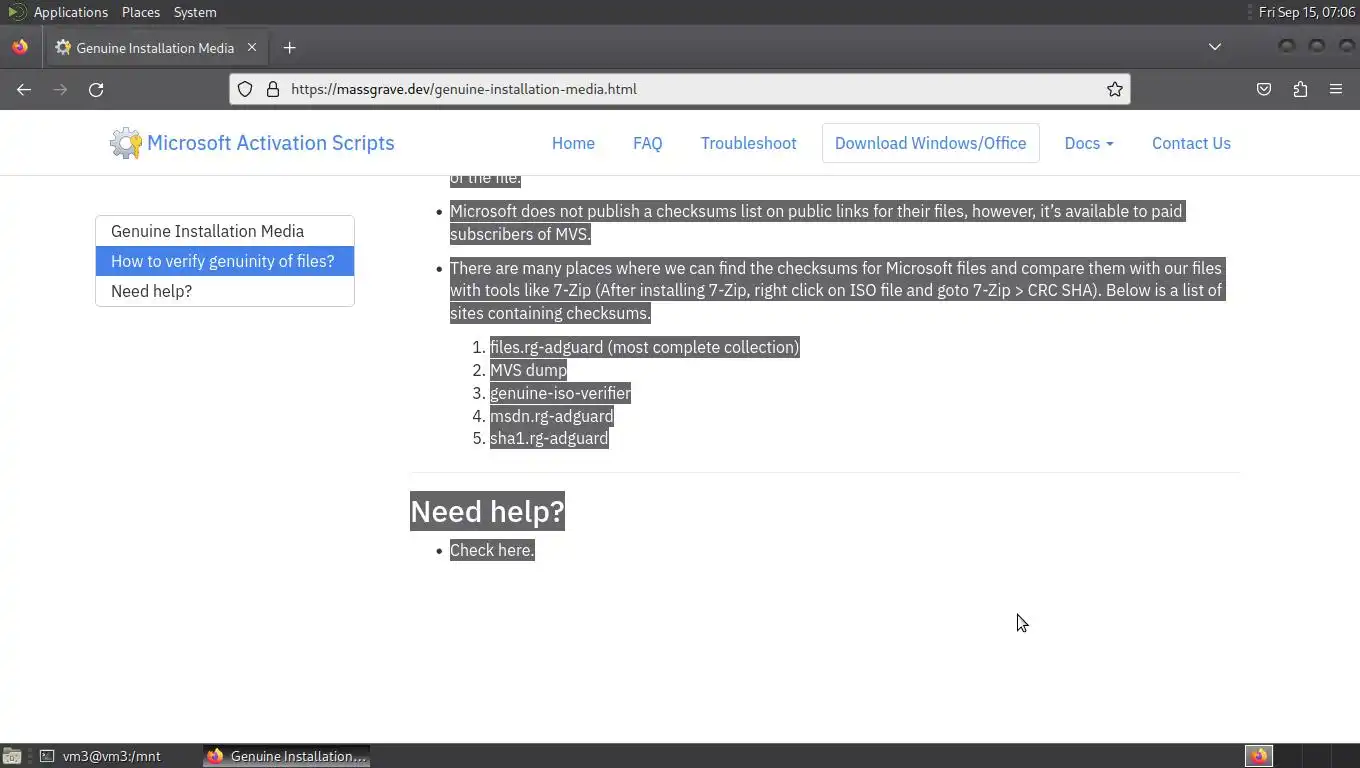Reload the current page
The image size is (1360, 768).
pos(96,89)
